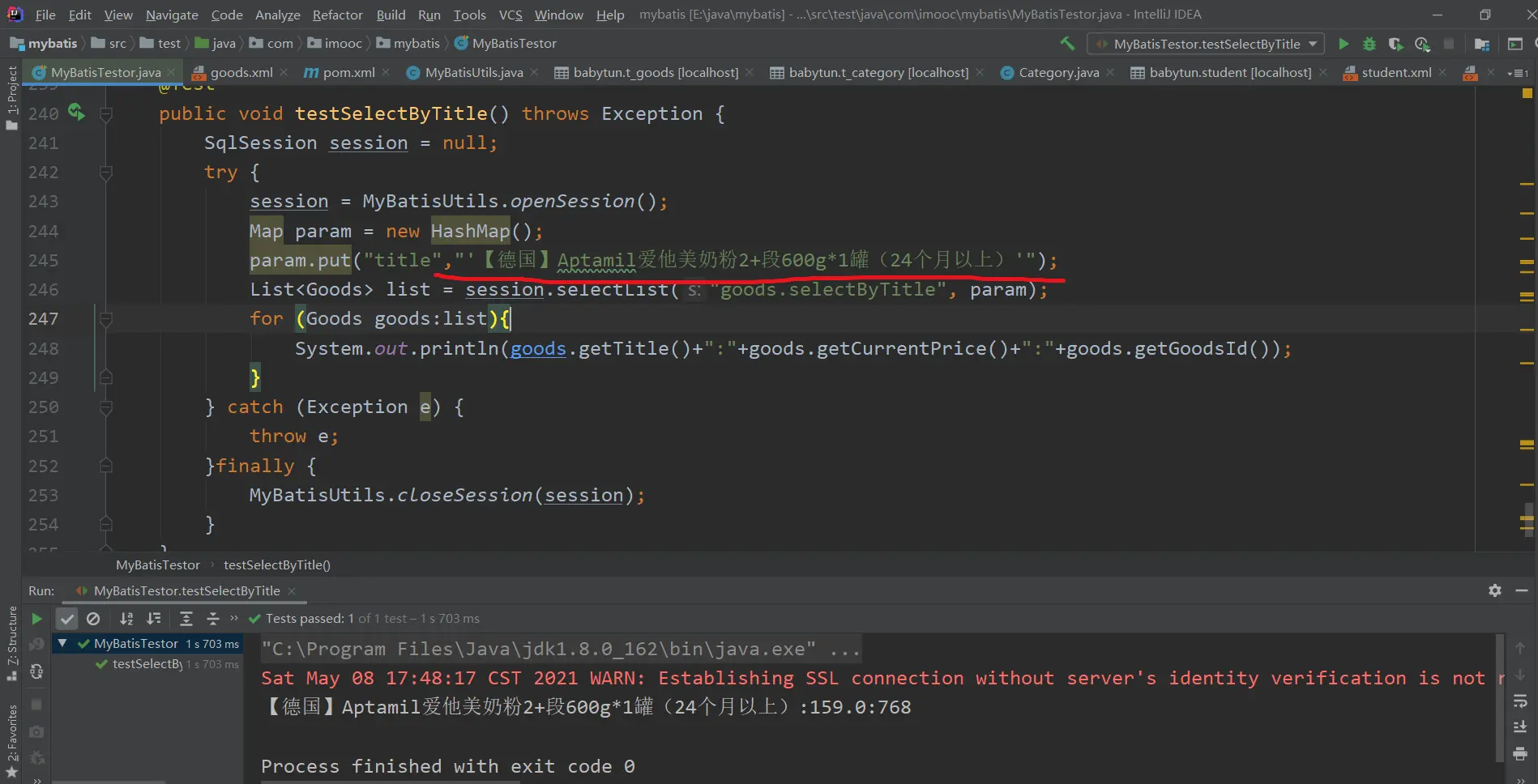This screenshot has height=784, width=1538.
Task: Switch to the pom.xml editor tab
Action: pyautogui.click(x=348, y=73)
